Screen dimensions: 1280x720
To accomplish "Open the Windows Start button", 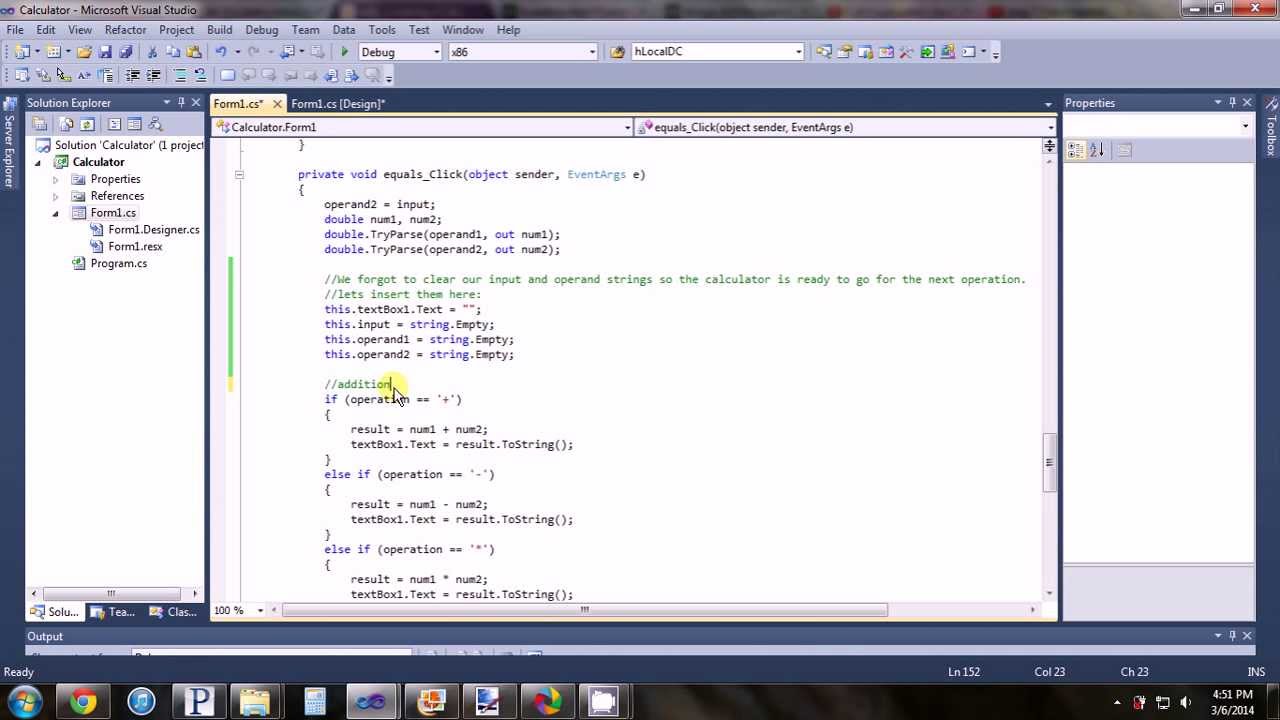I will tap(24, 702).
